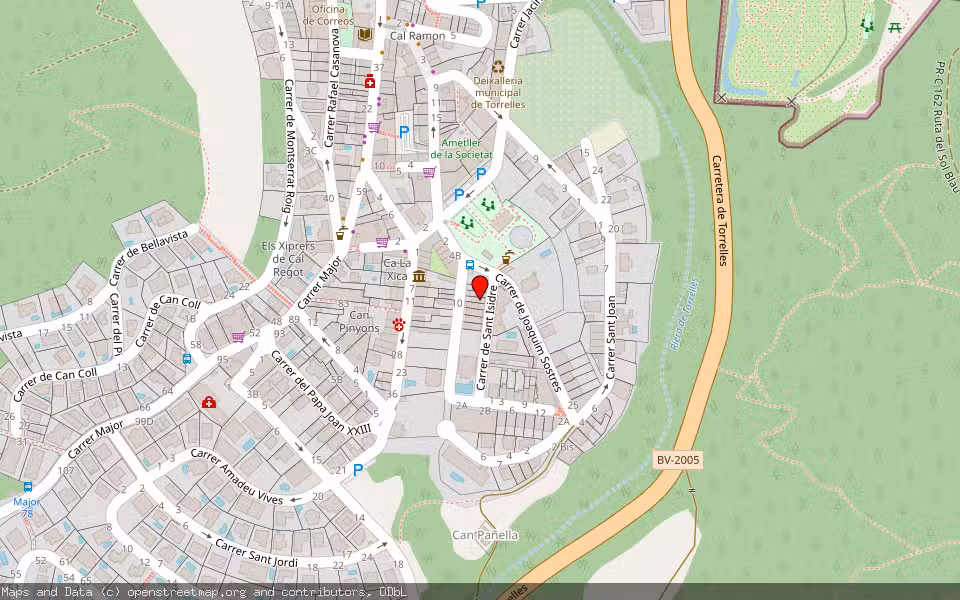Image resolution: width=960 pixels, height=600 pixels.
Task: Click the pharmacy icon on Carrer Rafael Casanova
Action: pyautogui.click(x=370, y=81)
